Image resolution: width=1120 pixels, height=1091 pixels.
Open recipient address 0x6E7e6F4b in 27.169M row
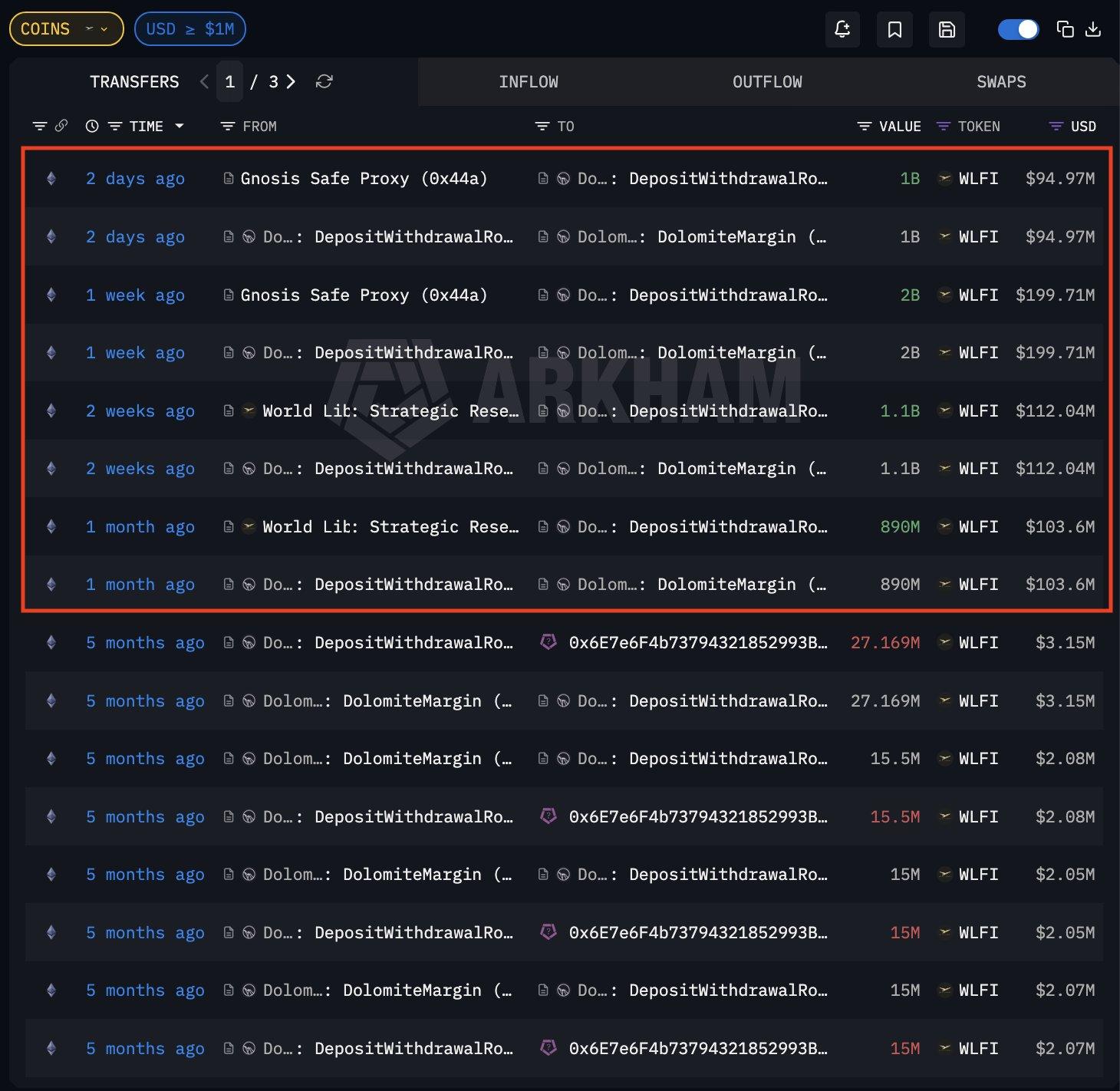[x=698, y=643]
